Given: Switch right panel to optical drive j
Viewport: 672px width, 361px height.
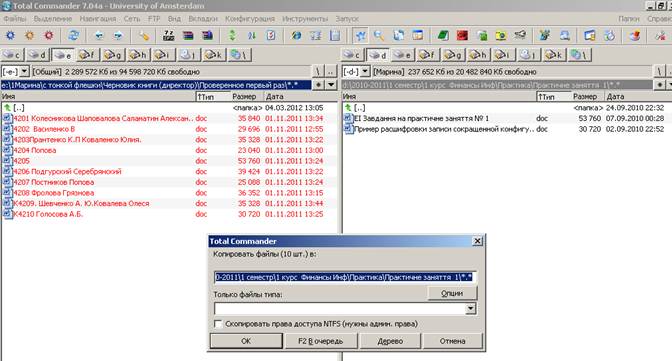Looking at the screenshot, I should (530, 55).
